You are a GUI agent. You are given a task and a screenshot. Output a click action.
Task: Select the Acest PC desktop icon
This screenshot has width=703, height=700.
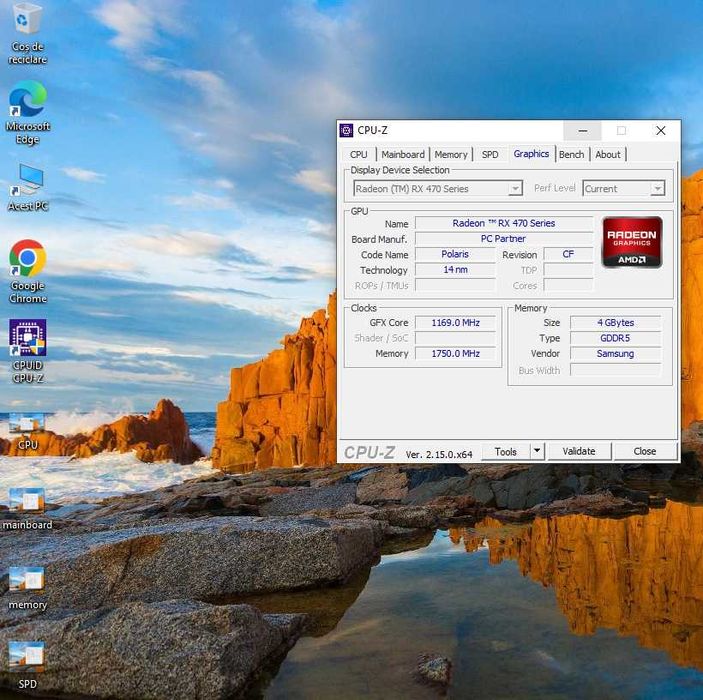tap(28, 187)
